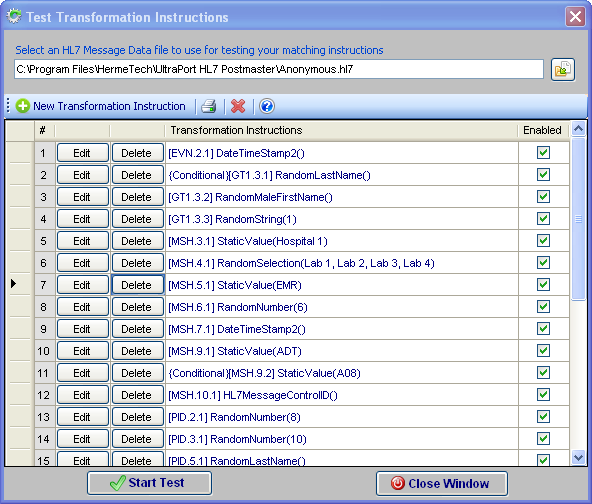Click the green plus New Transformation Instruction
This screenshot has width=592, height=504.
coord(100,106)
